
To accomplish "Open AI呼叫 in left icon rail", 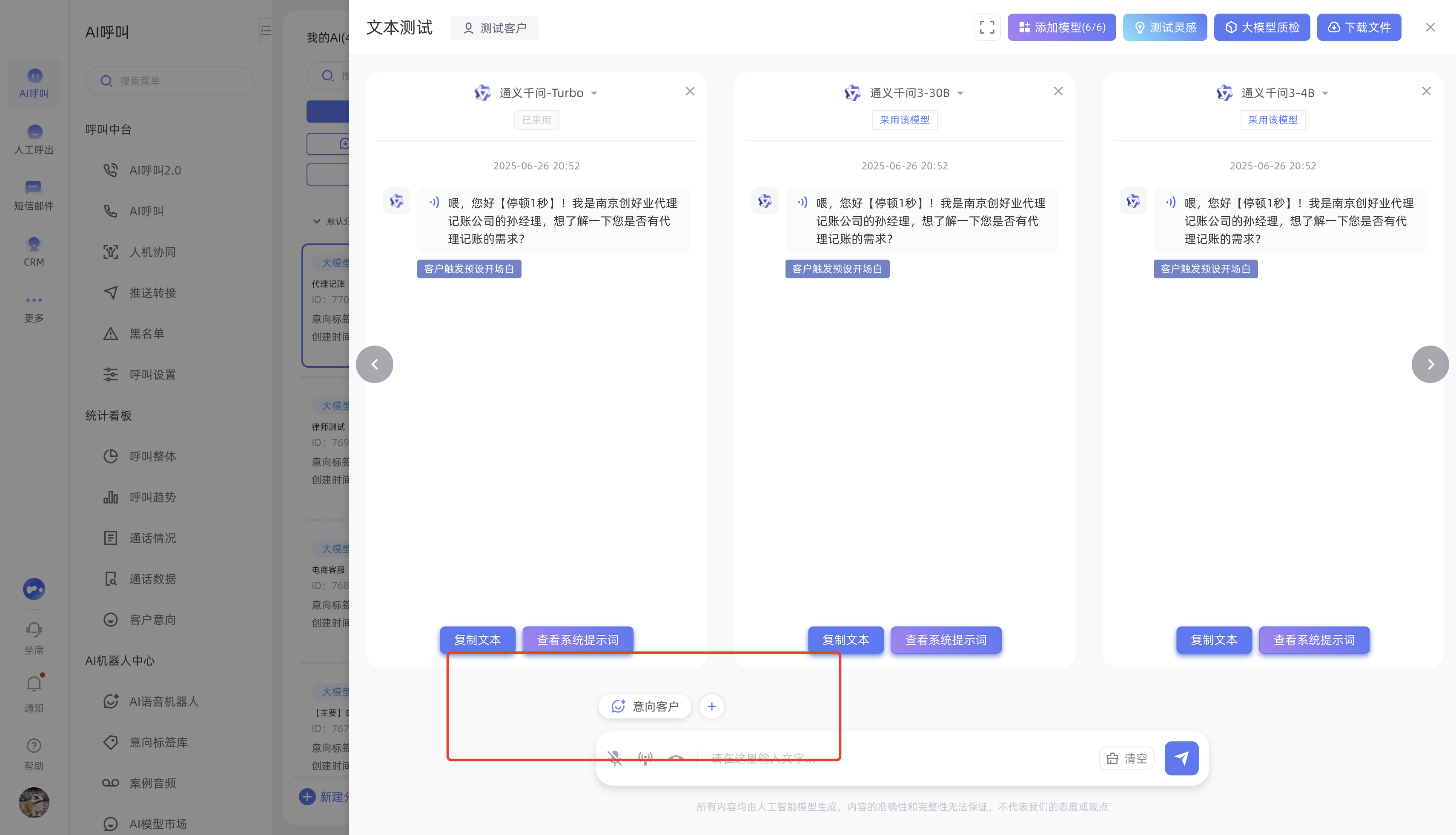I will click(x=34, y=84).
